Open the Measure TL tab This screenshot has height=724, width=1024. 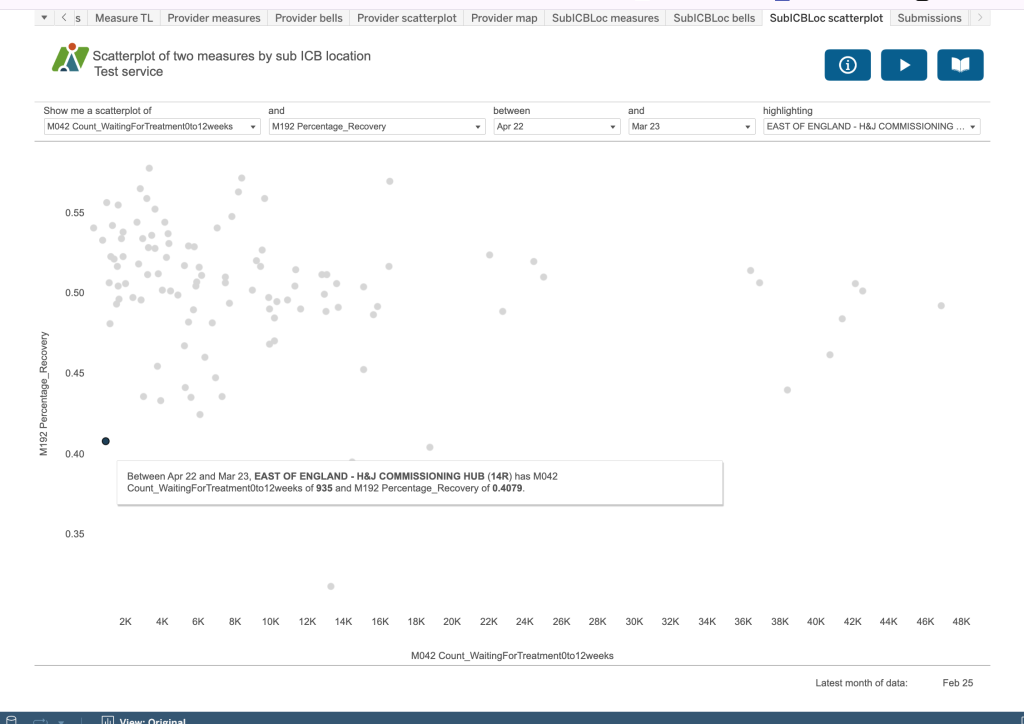(124, 18)
